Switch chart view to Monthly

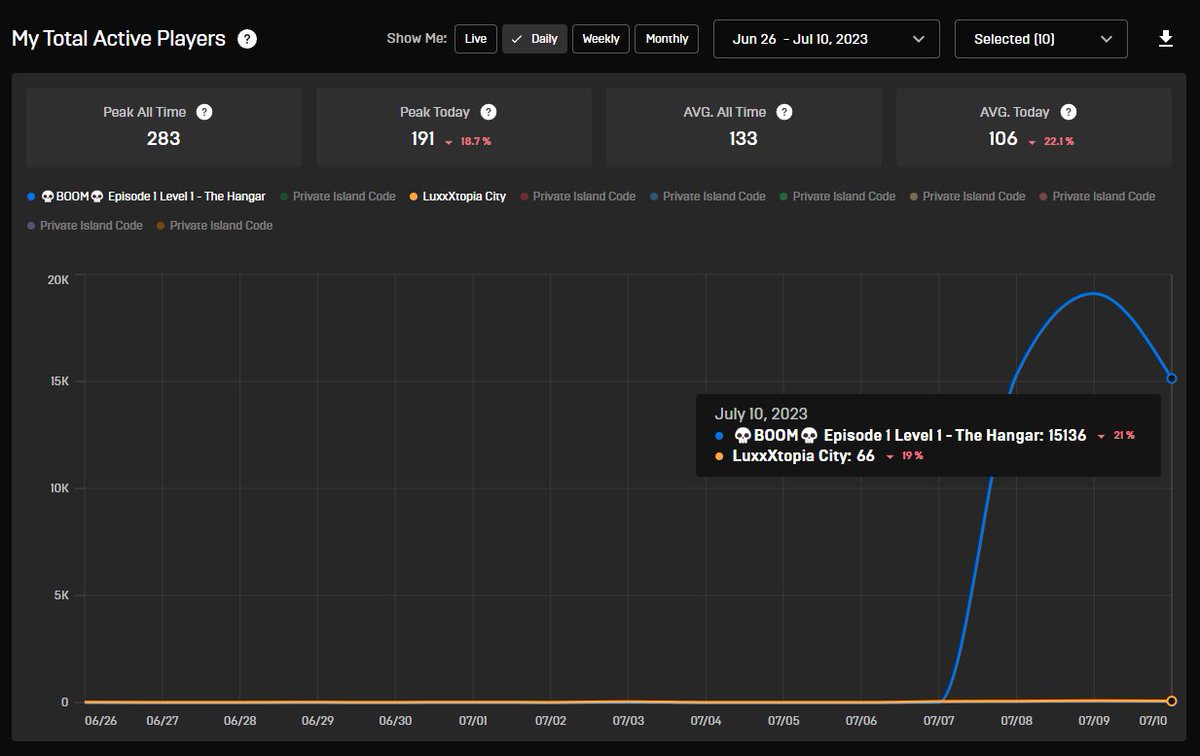[x=667, y=39]
